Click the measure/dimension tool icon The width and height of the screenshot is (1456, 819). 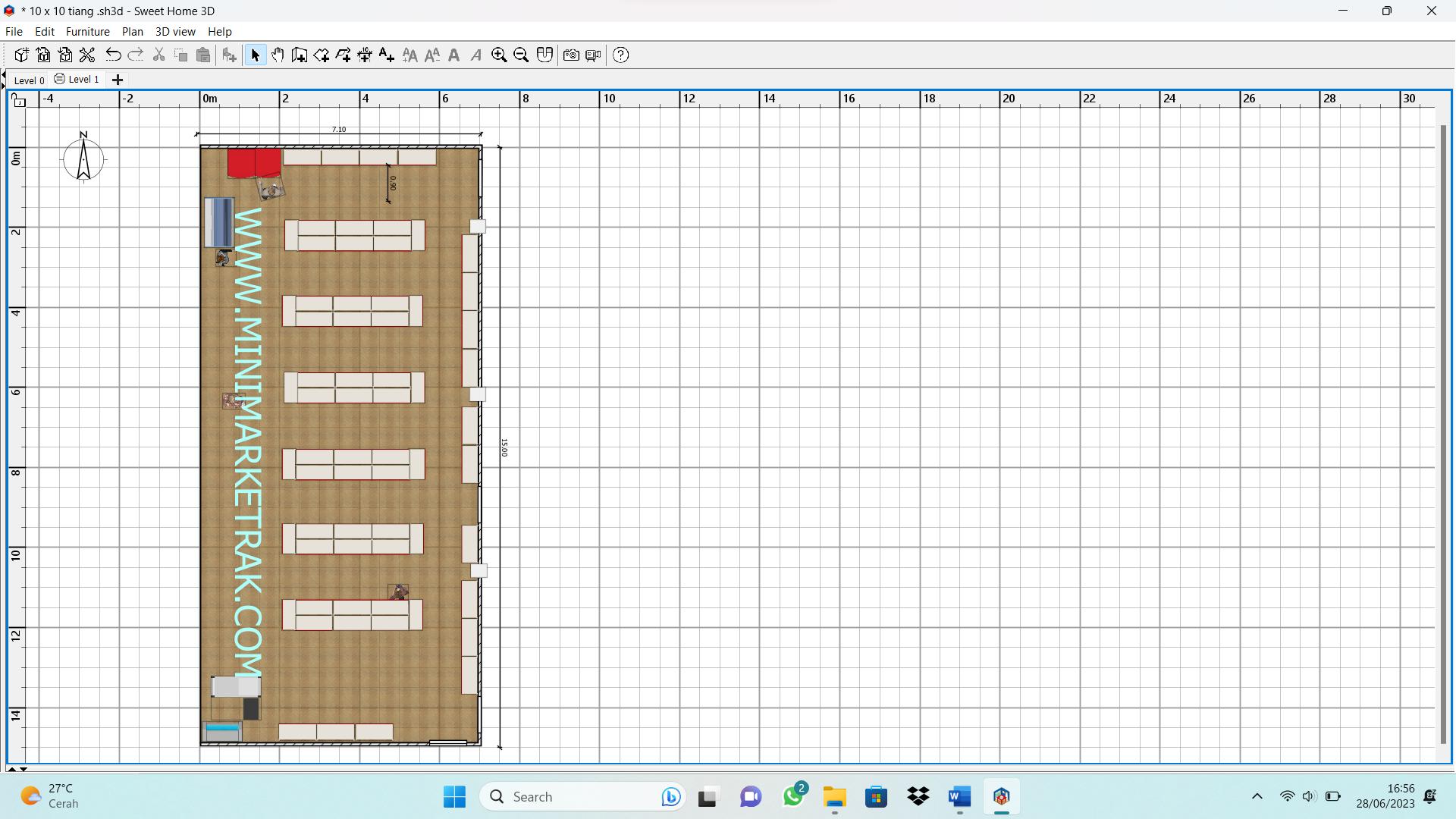point(365,55)
